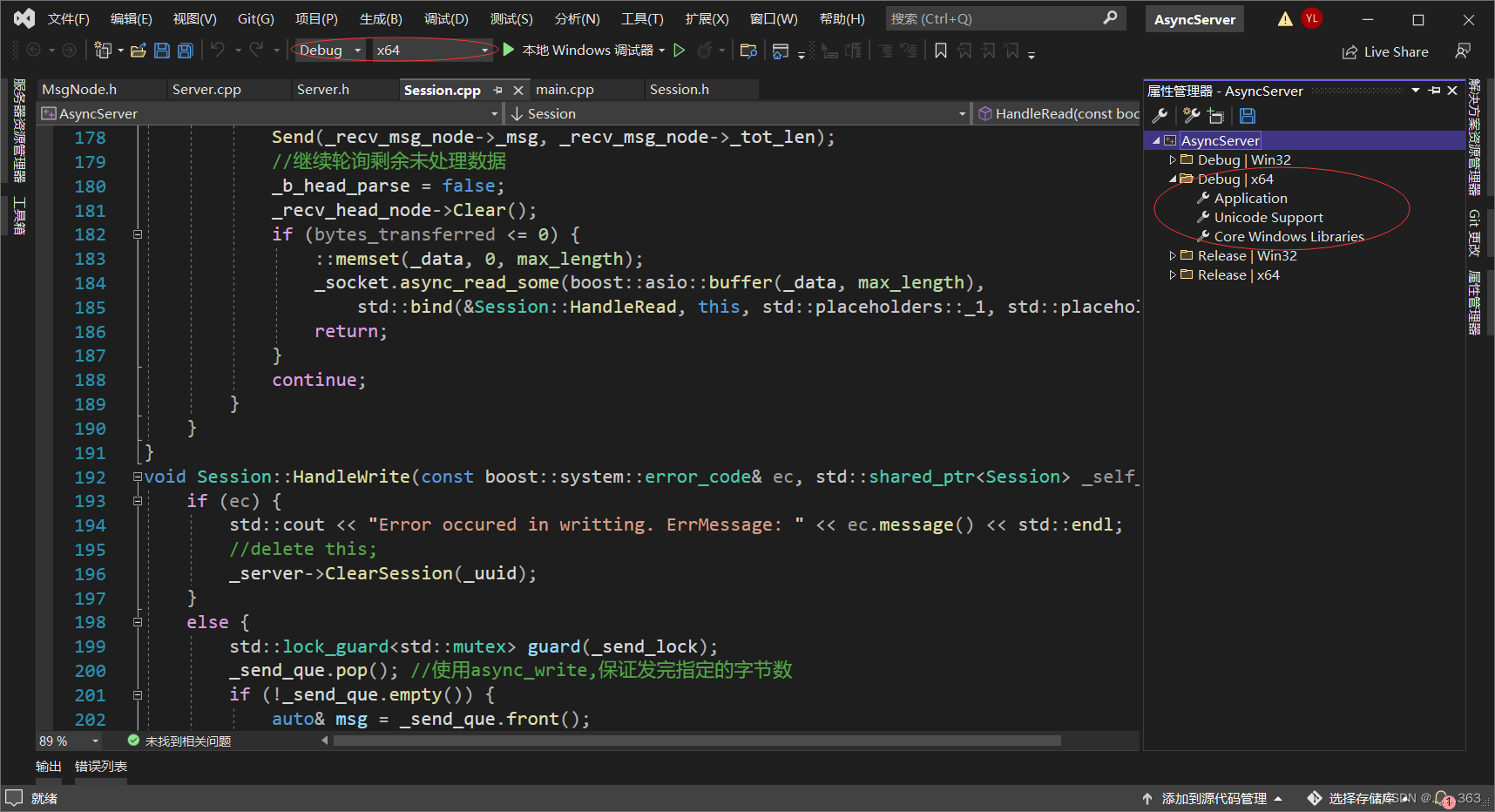Toggle auto-hide pin on property manager panel

1434,91
